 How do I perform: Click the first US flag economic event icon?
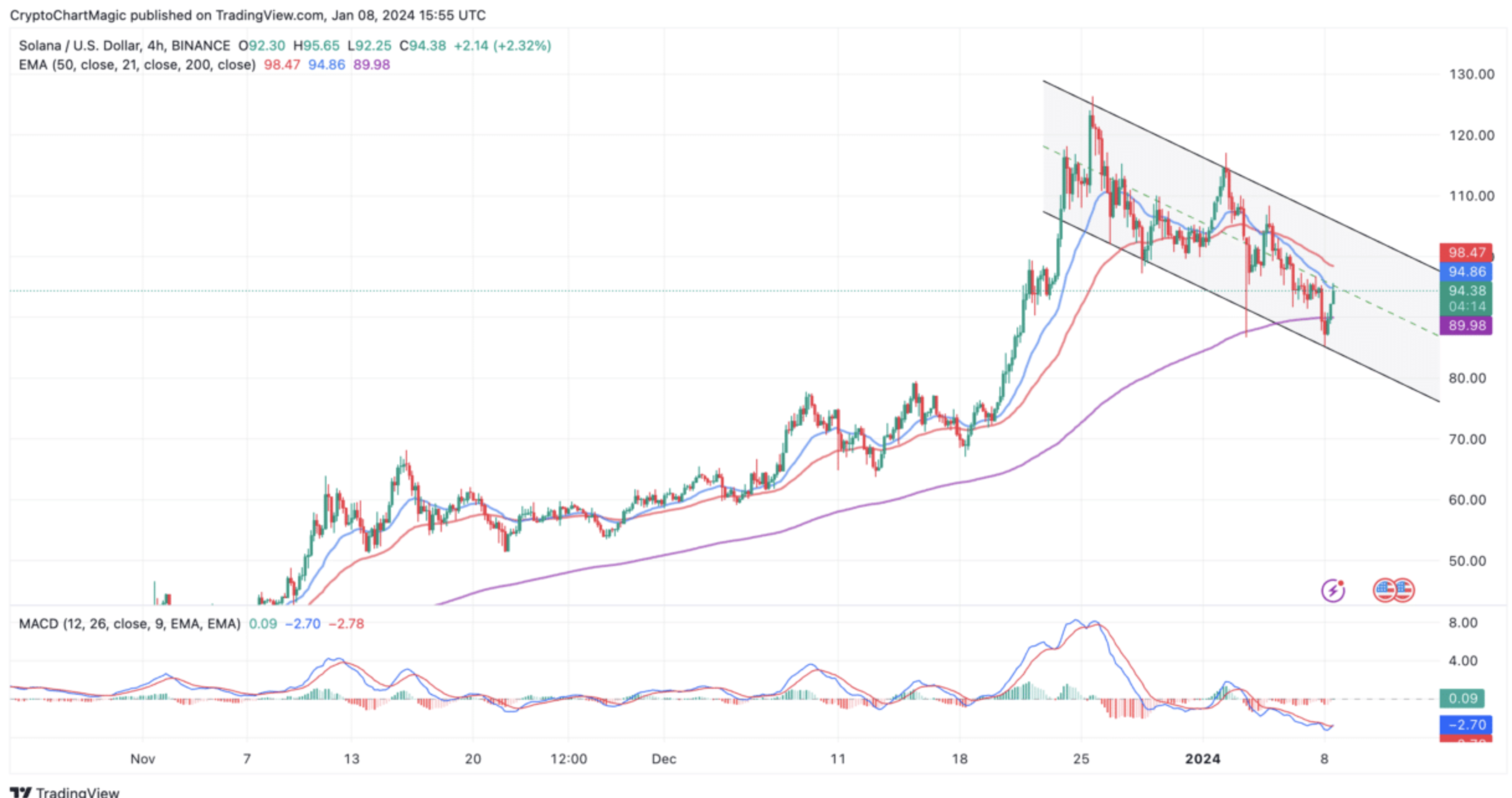(x=1385, y=590)
